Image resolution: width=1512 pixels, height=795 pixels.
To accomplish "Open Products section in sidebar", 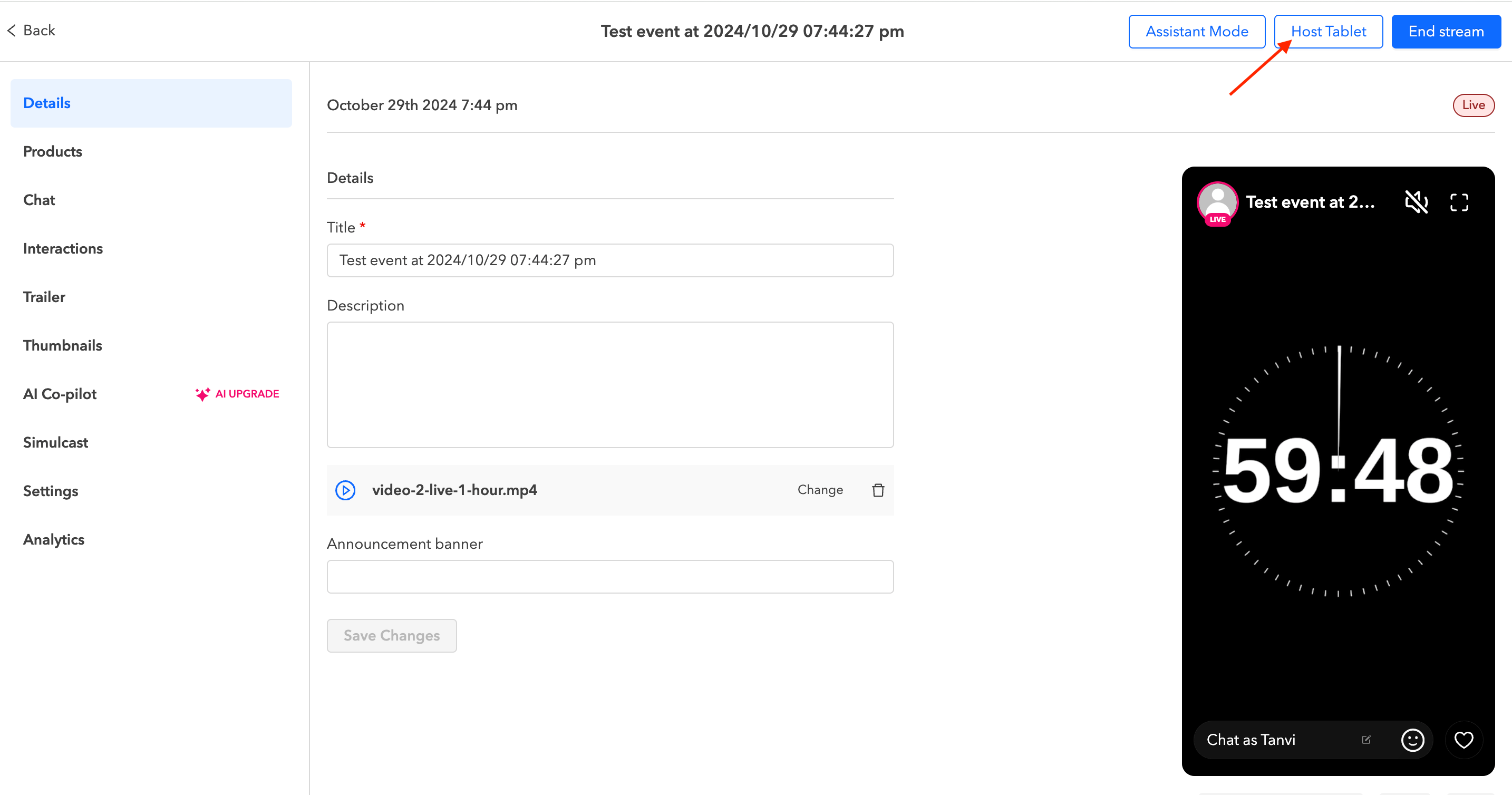I will click(52, 151).
